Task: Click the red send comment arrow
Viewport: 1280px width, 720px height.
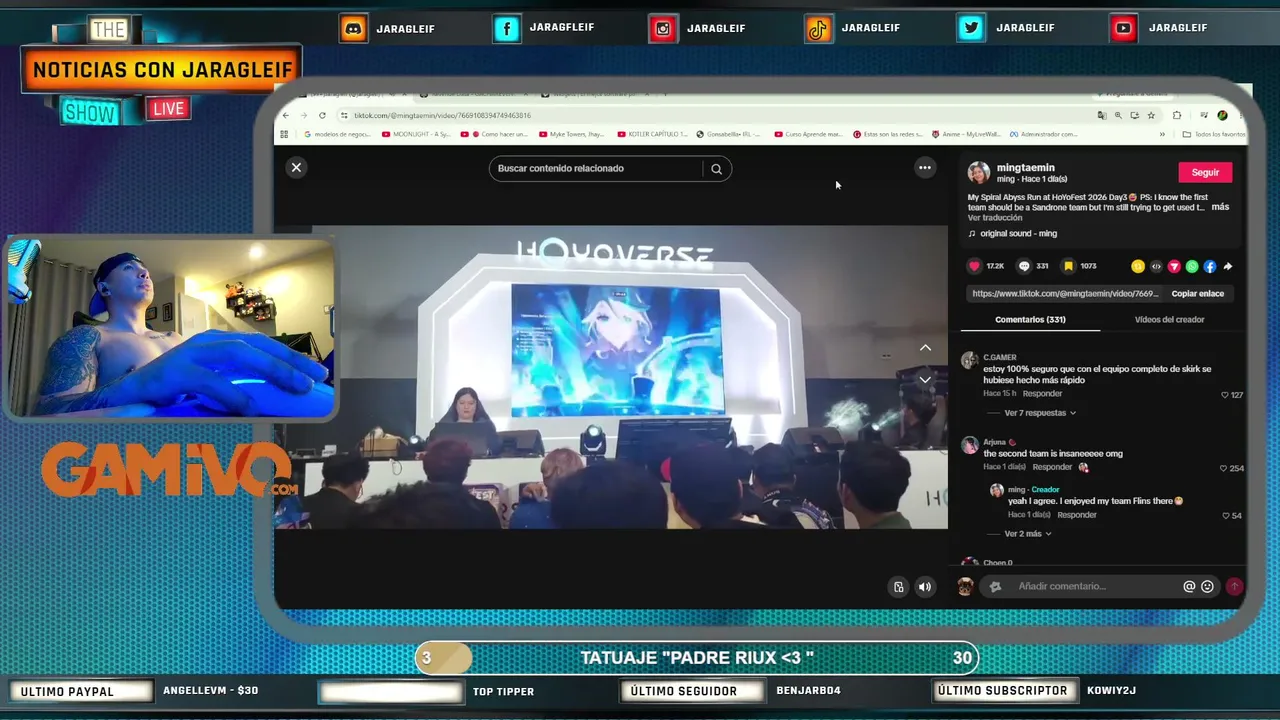Action: point(1234,587)
